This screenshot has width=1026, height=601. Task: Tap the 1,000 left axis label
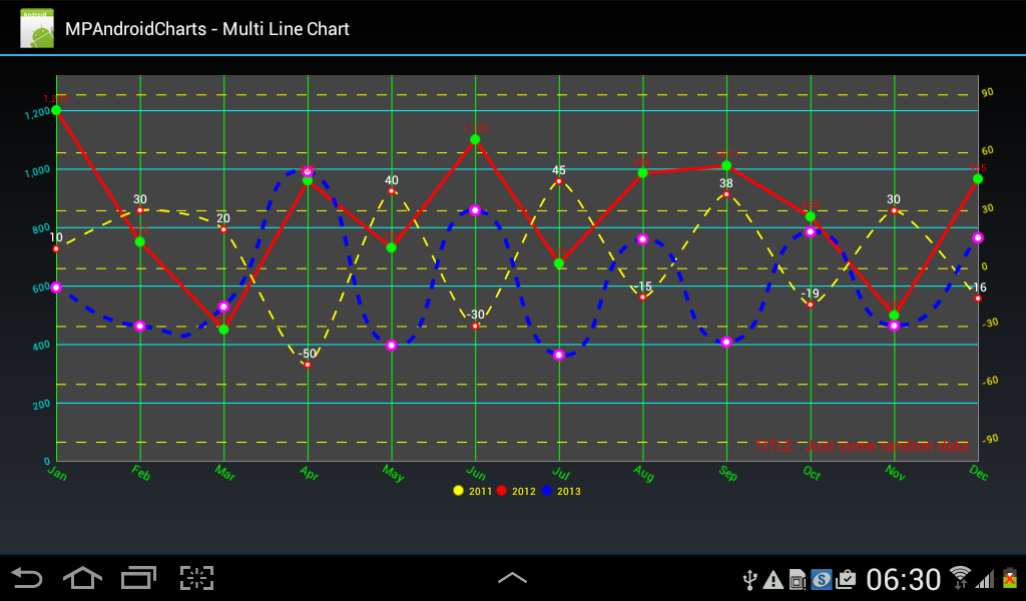click(x=37, y=172)
